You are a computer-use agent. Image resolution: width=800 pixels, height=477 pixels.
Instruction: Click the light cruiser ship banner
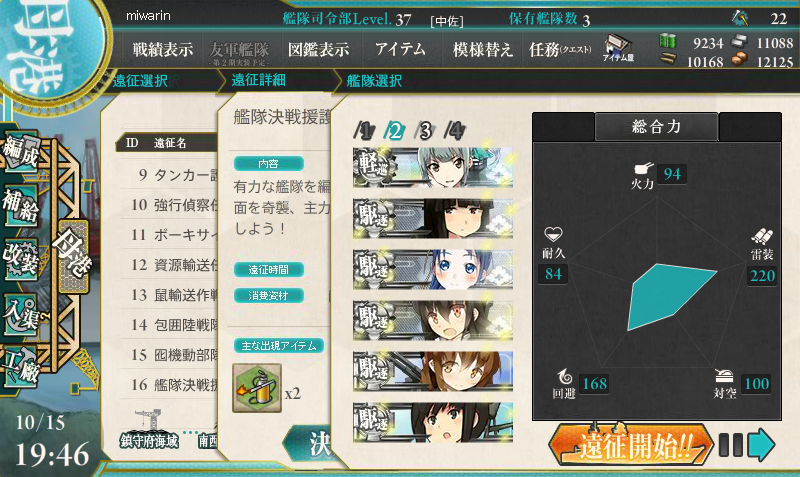click(x=433, y=167)
